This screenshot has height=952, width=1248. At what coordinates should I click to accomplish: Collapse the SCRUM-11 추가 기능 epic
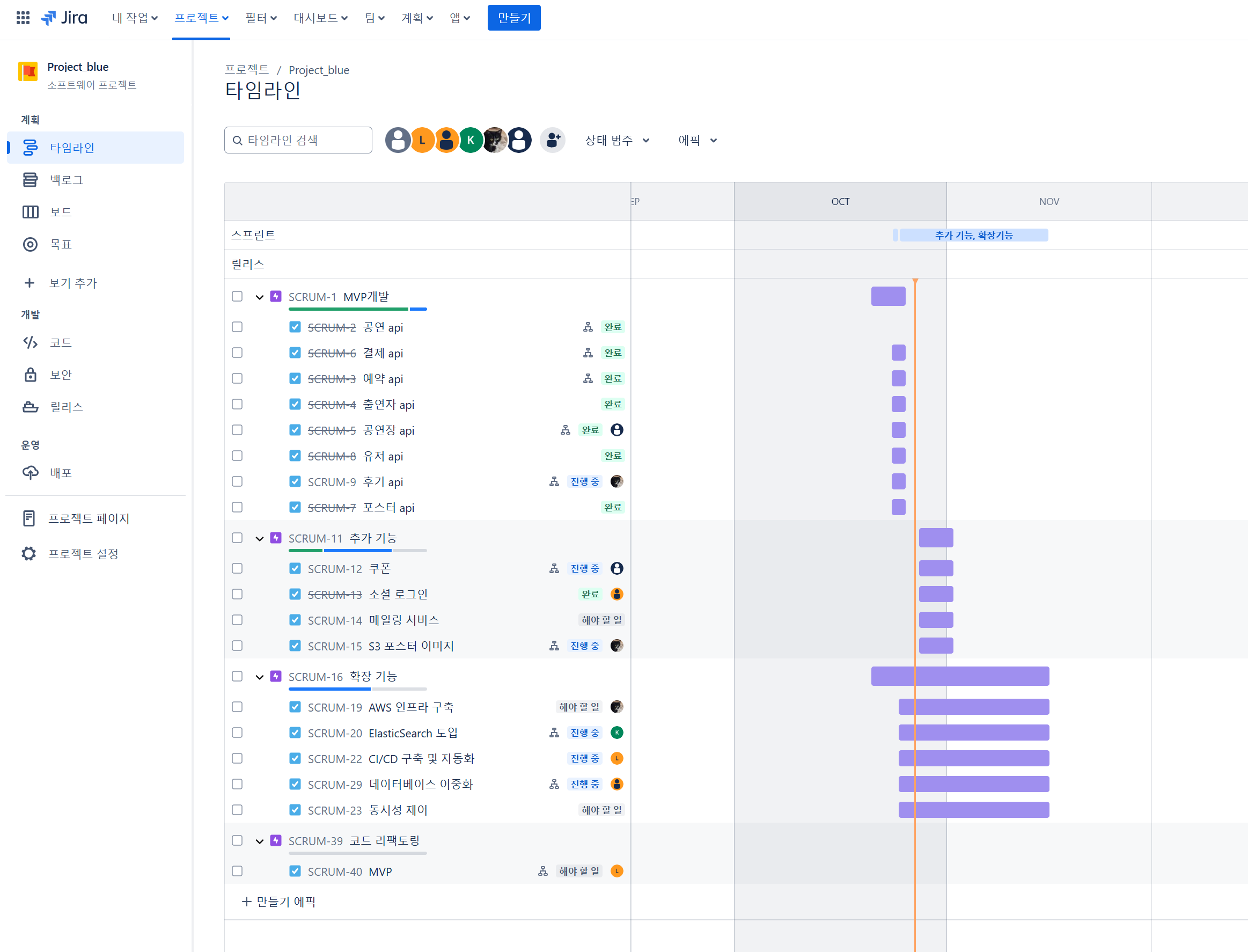click(260, 538)
